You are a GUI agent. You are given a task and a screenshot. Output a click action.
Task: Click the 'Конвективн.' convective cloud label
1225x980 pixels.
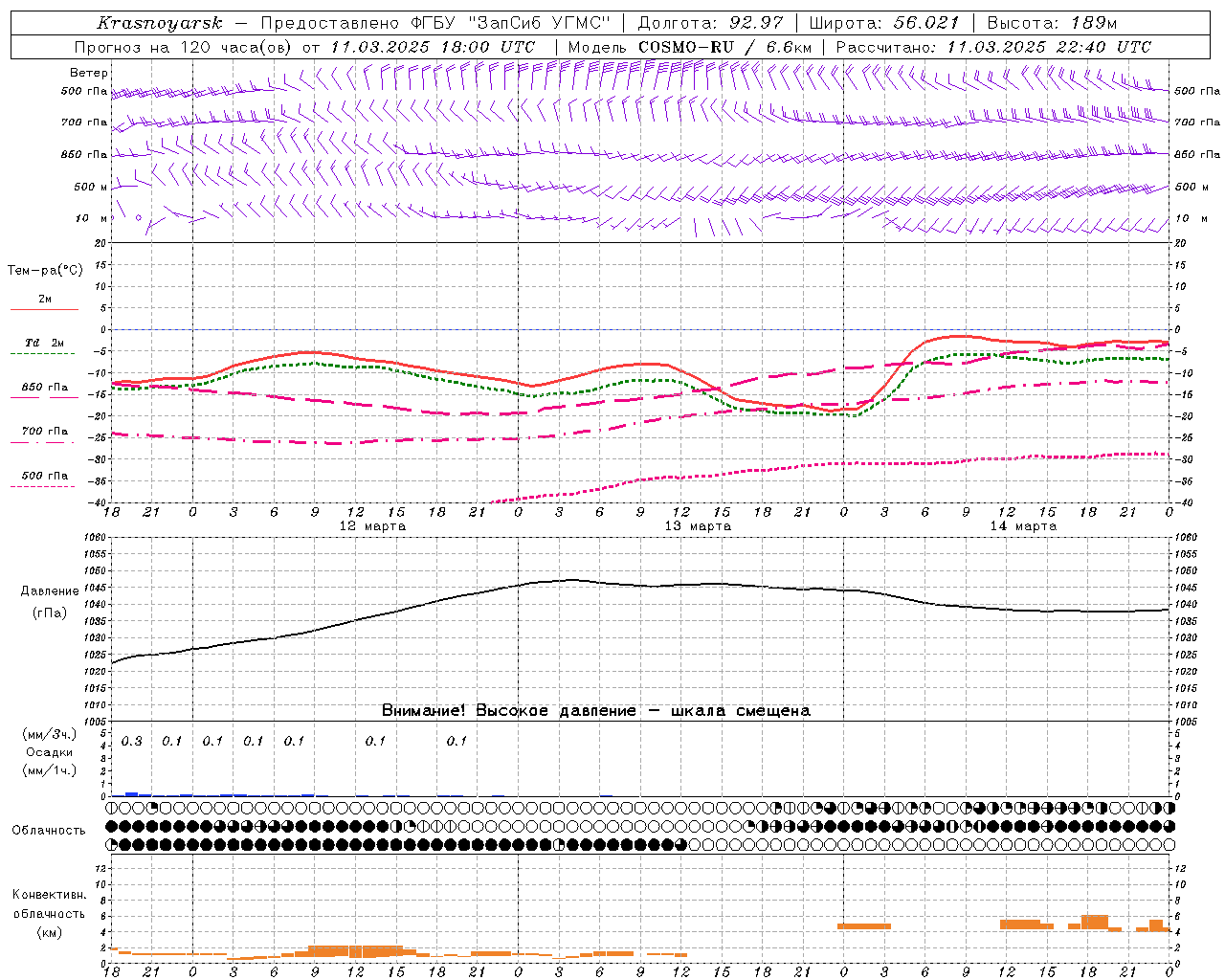(x=49, y=895)
